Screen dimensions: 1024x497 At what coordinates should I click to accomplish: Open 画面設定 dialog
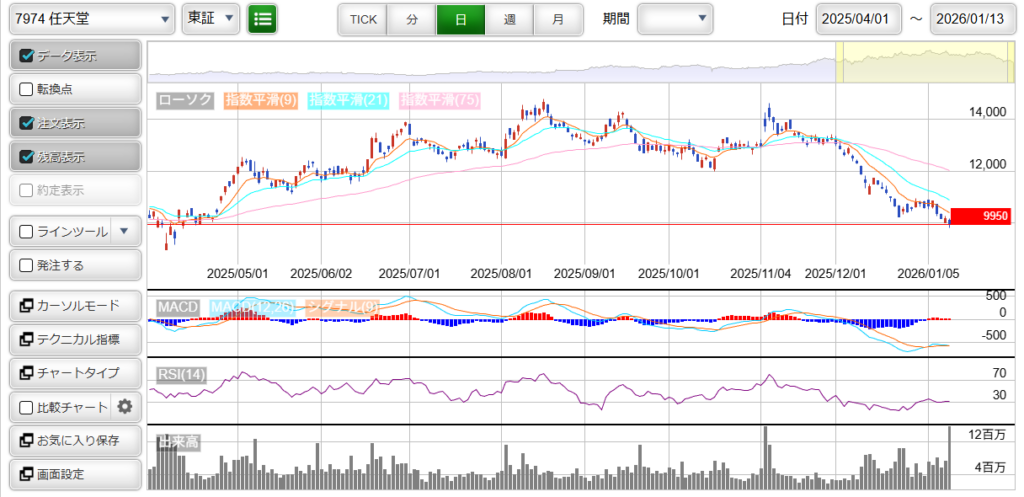[73, 475]
